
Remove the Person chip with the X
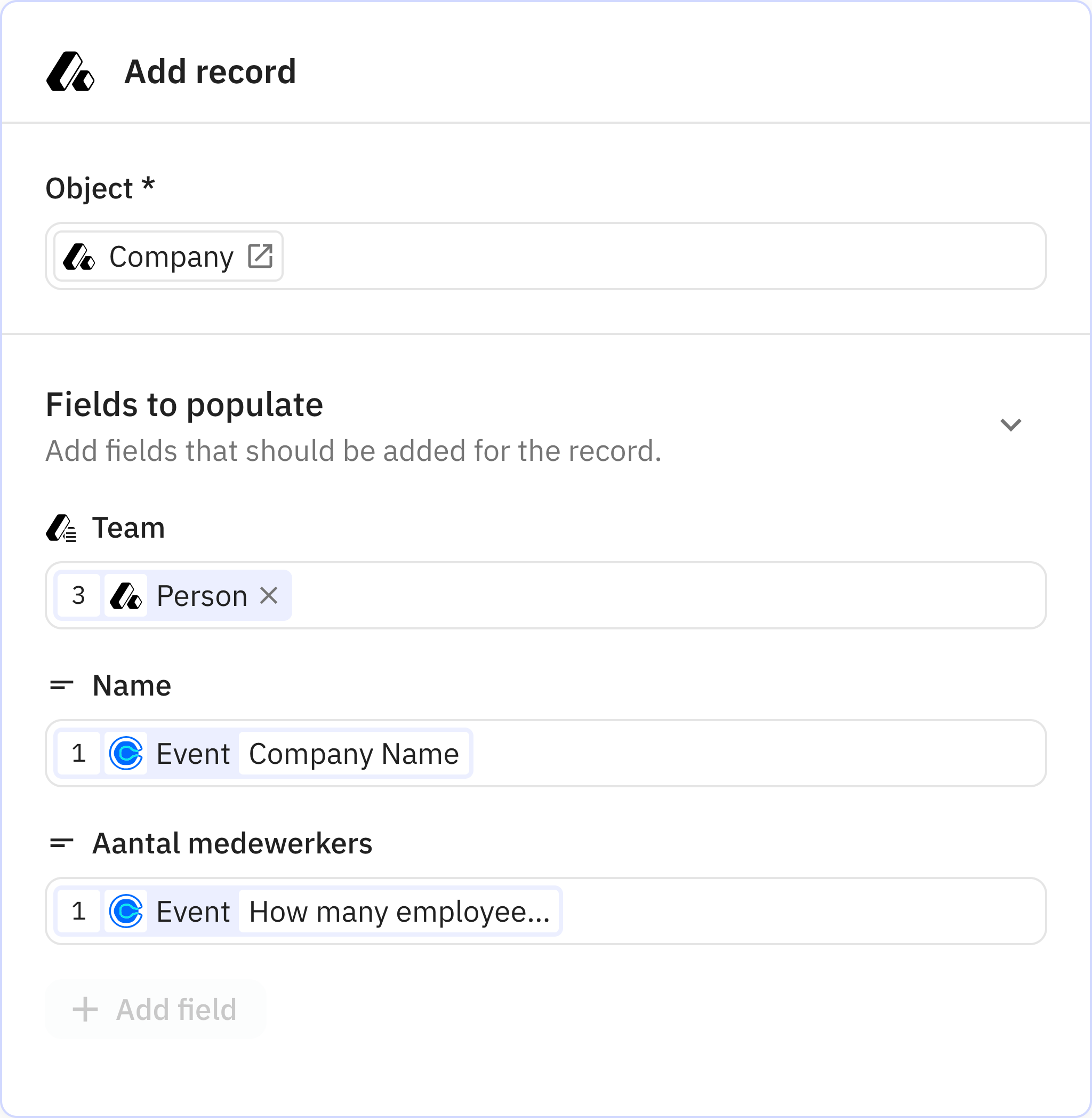click(268, 595)
